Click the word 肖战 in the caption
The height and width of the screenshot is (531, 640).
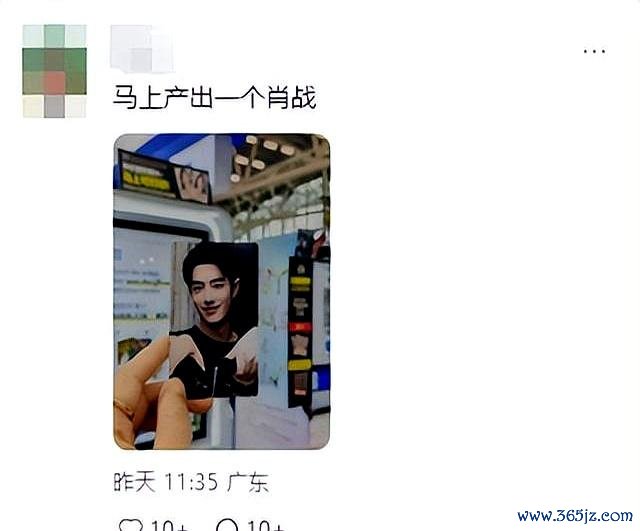coord(291,97)
